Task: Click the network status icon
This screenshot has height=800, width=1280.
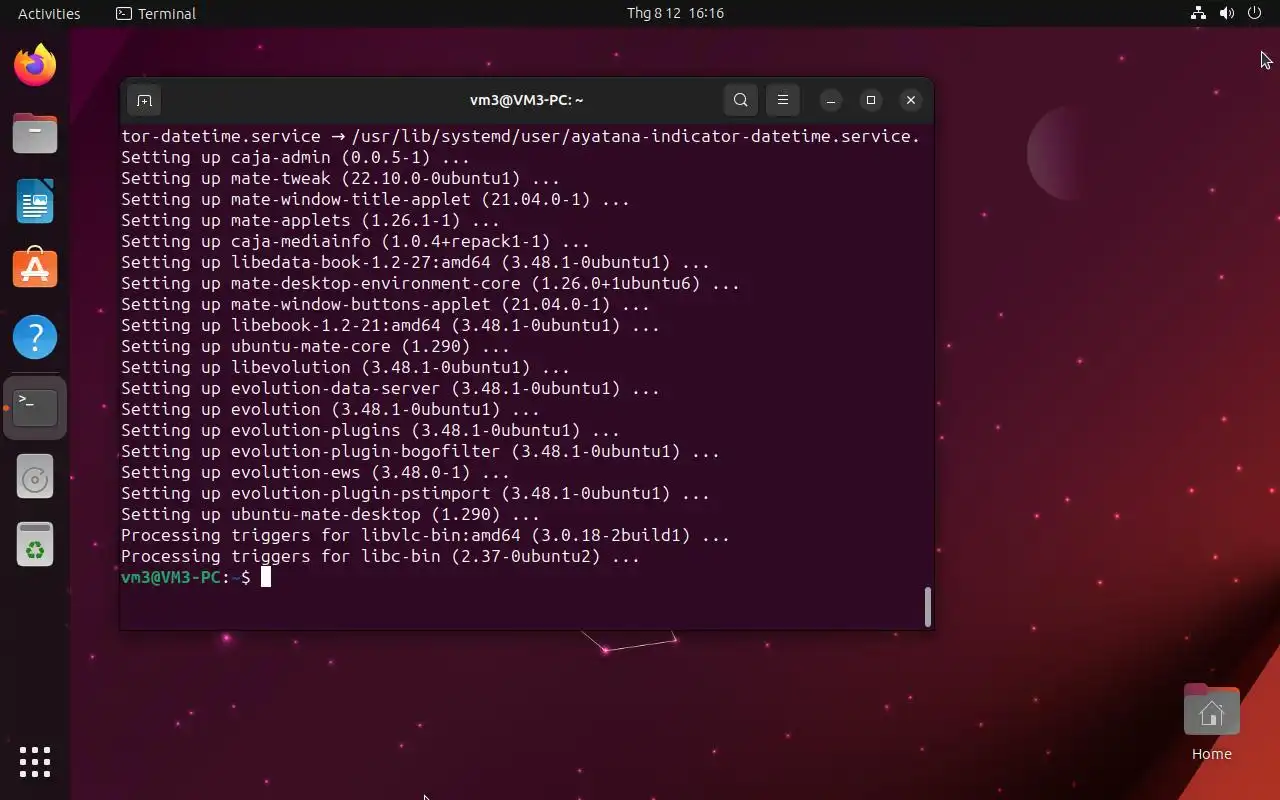Action: pos(1198,13)
